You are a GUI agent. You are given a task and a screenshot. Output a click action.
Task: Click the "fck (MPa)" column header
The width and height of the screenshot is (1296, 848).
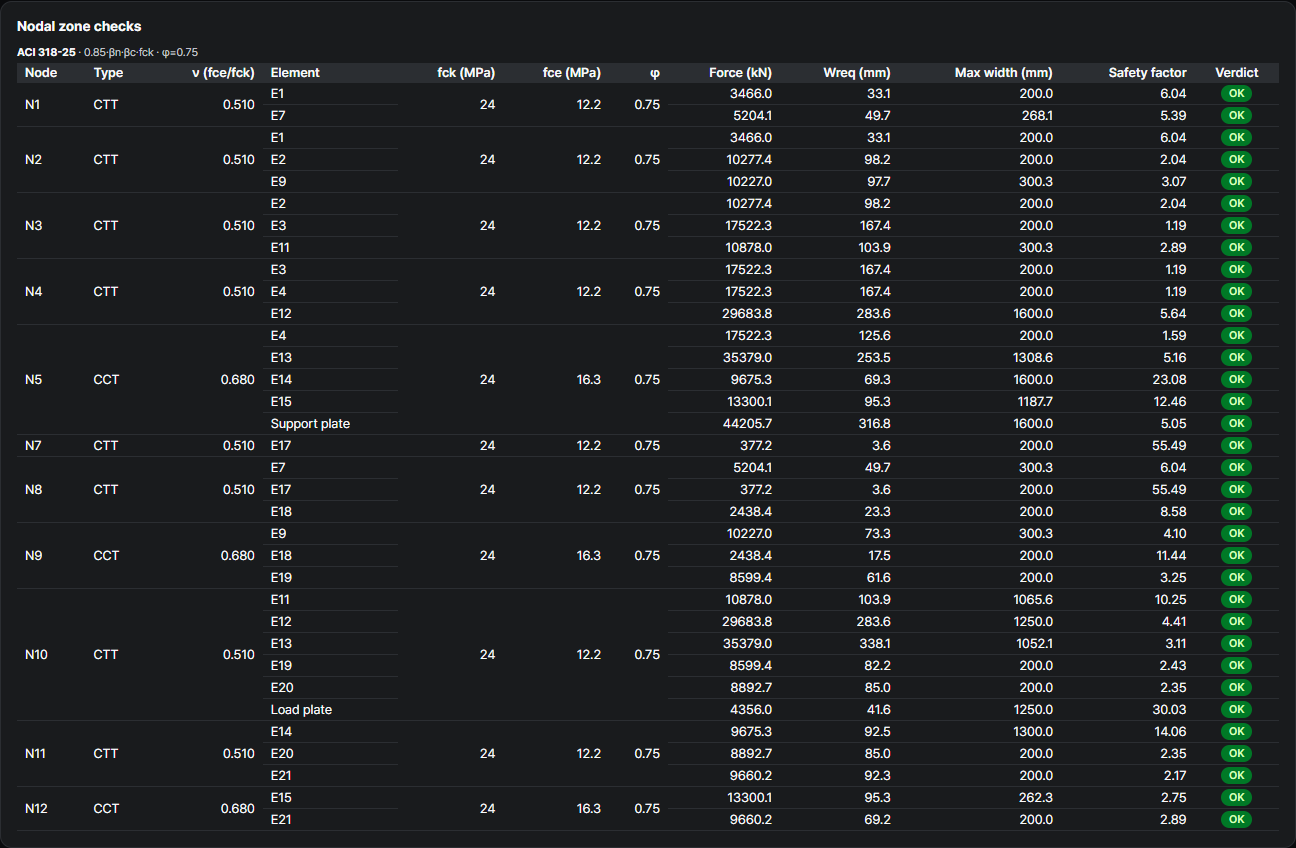click(466, 73)
